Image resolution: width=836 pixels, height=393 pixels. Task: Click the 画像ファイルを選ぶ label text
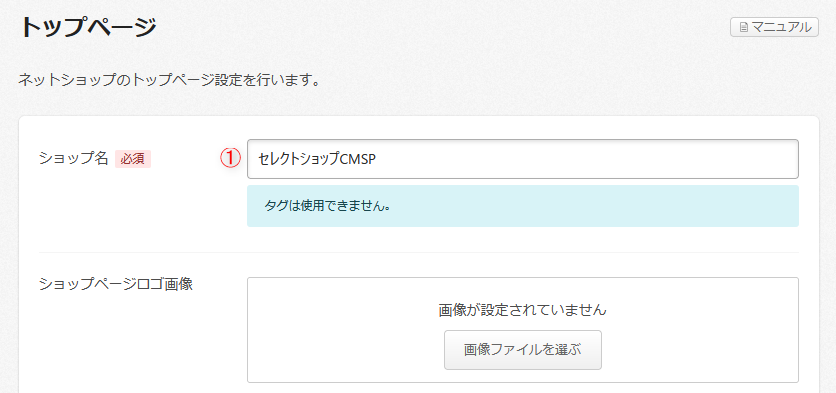point(522,350)
